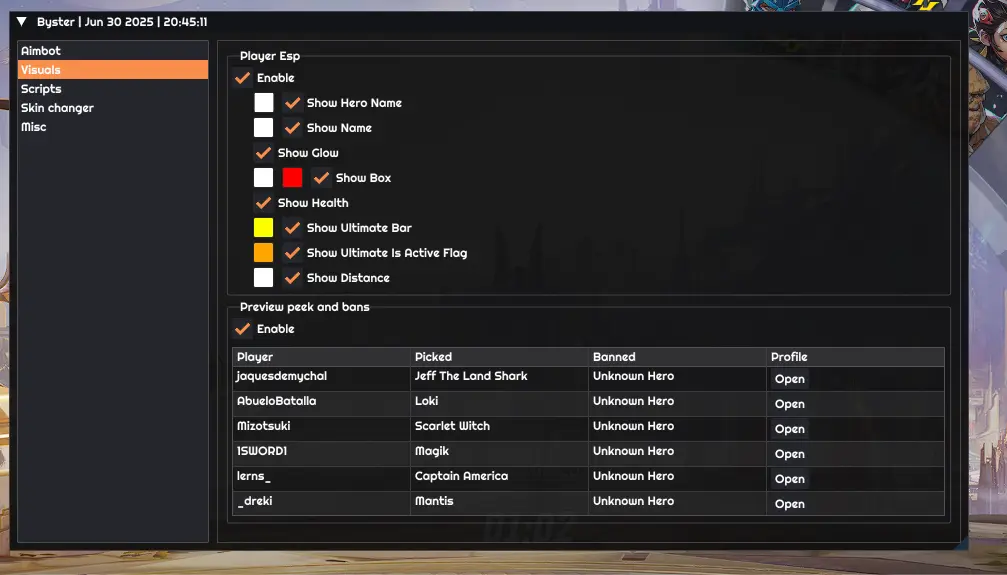Collapse the Byster window using the title triangle

tap(21, 21)
